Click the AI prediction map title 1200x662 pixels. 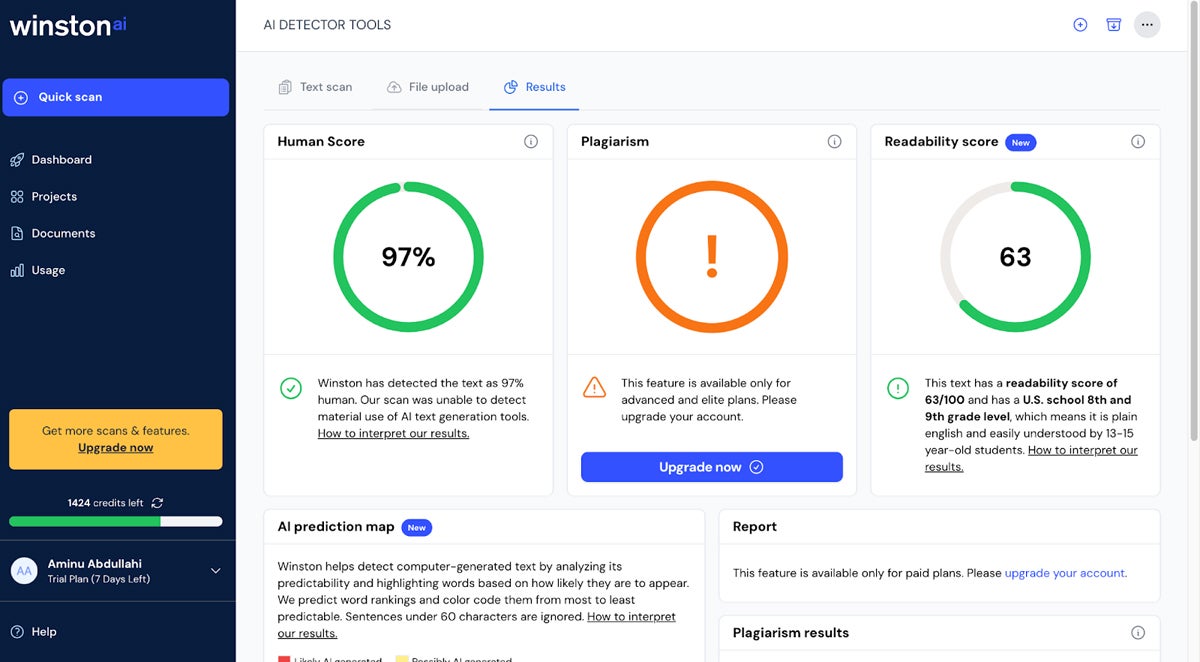point(336,527)
